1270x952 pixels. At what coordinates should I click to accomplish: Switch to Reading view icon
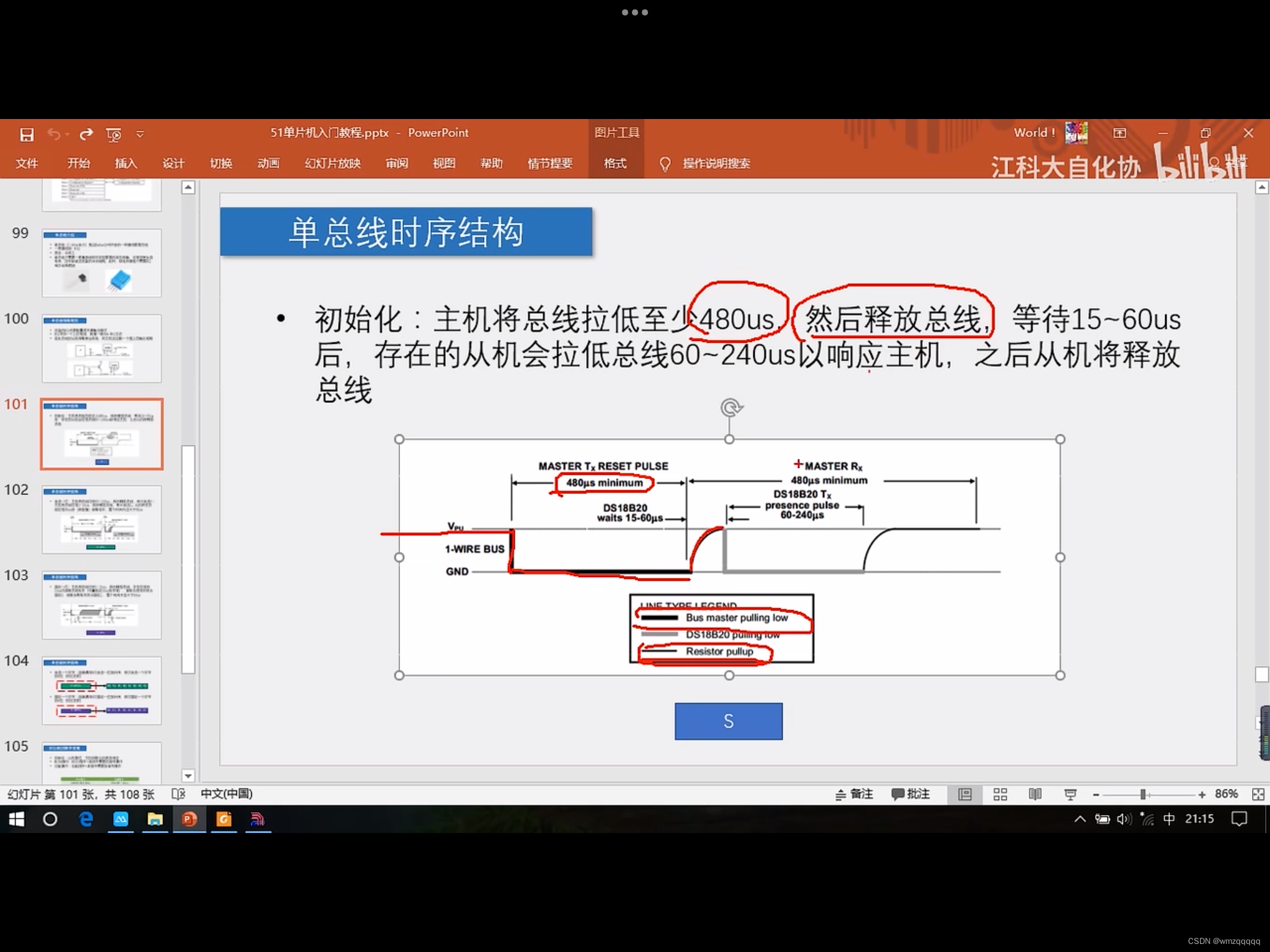[x=1034, y=794]
